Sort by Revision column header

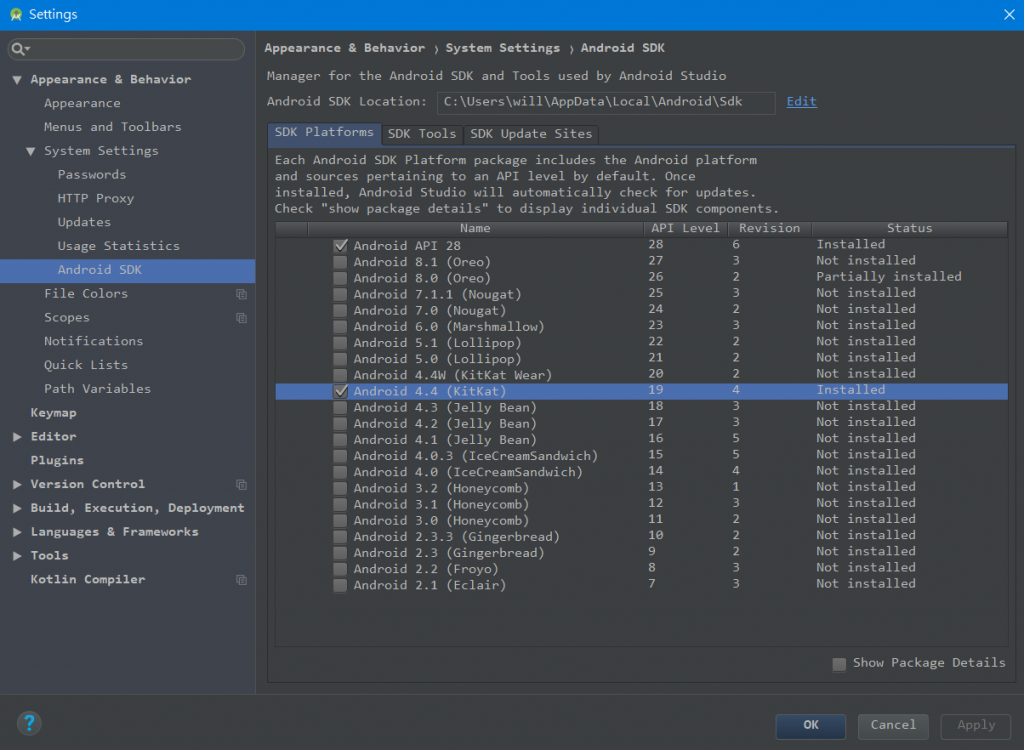click(769, 229)
